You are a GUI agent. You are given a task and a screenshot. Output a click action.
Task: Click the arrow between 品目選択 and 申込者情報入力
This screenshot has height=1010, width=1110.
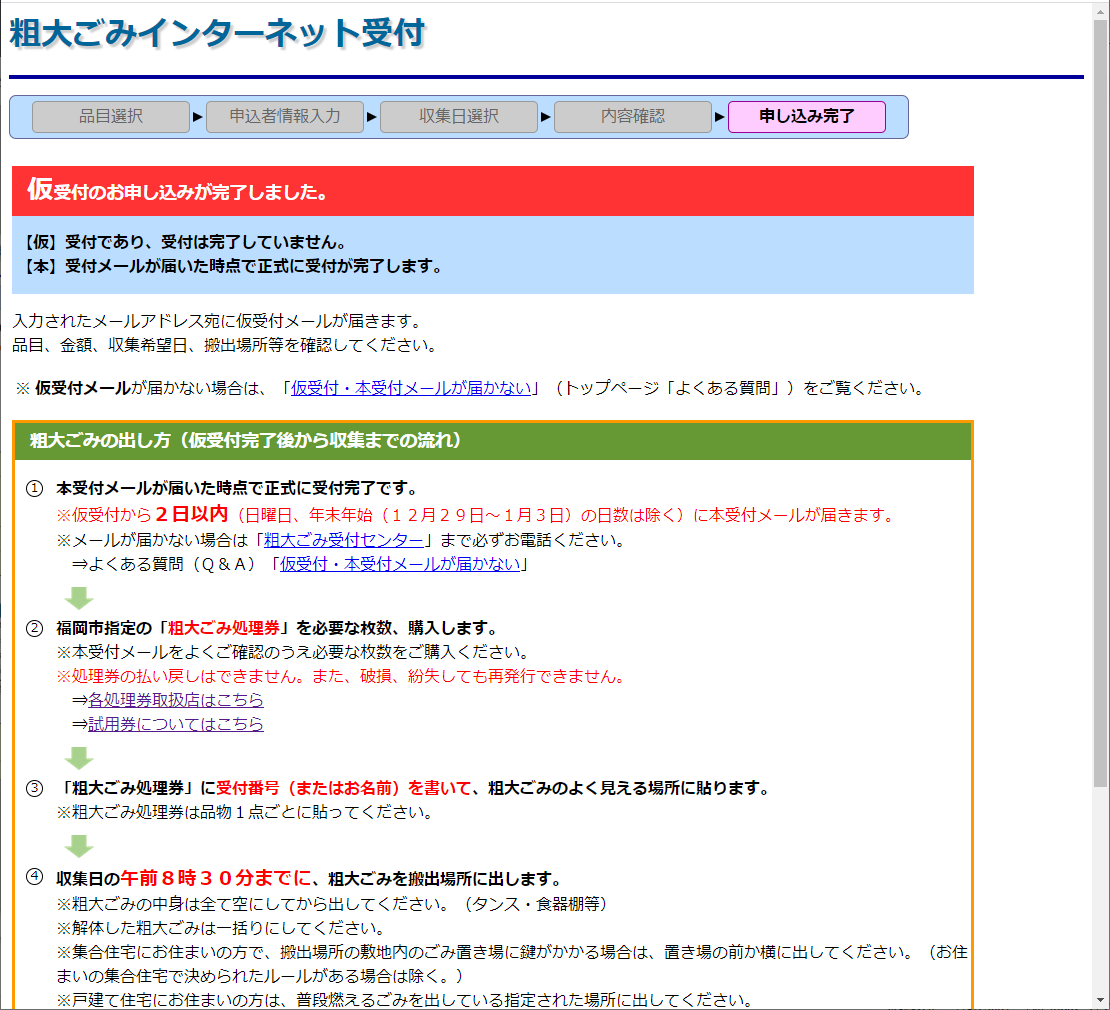click(x=195, y=116)
